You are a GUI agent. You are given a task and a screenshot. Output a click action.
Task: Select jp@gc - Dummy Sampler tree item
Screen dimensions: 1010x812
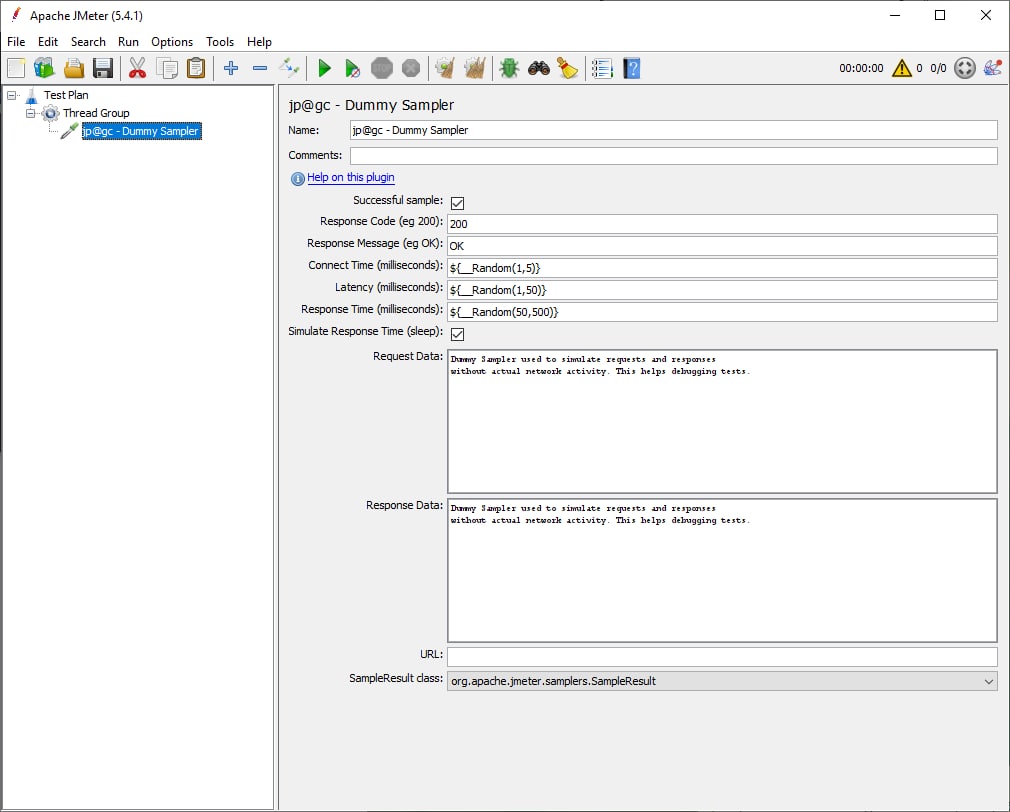pos(141,131)
